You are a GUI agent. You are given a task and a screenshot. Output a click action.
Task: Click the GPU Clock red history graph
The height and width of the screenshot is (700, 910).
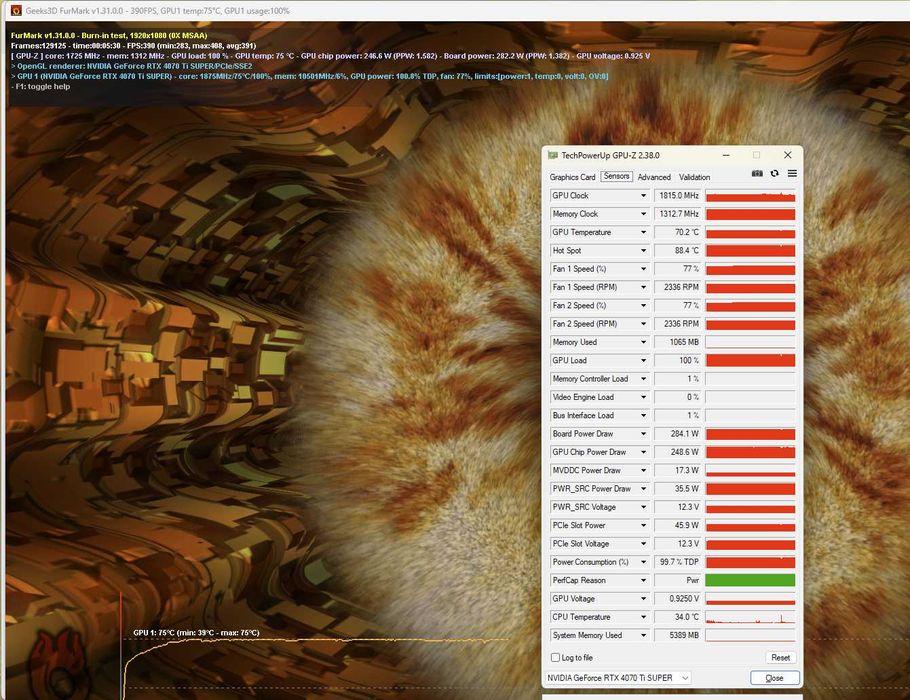750,196
